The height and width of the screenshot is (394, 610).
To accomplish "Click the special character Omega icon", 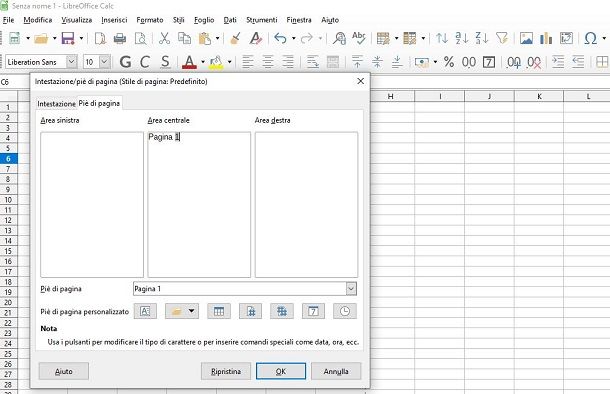I will point(591,38).
